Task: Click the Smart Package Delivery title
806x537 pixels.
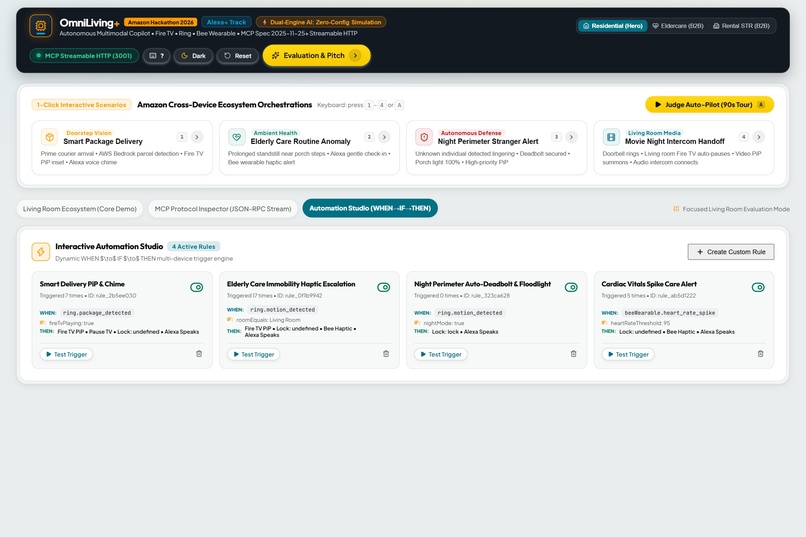Action: click(103, 141)
